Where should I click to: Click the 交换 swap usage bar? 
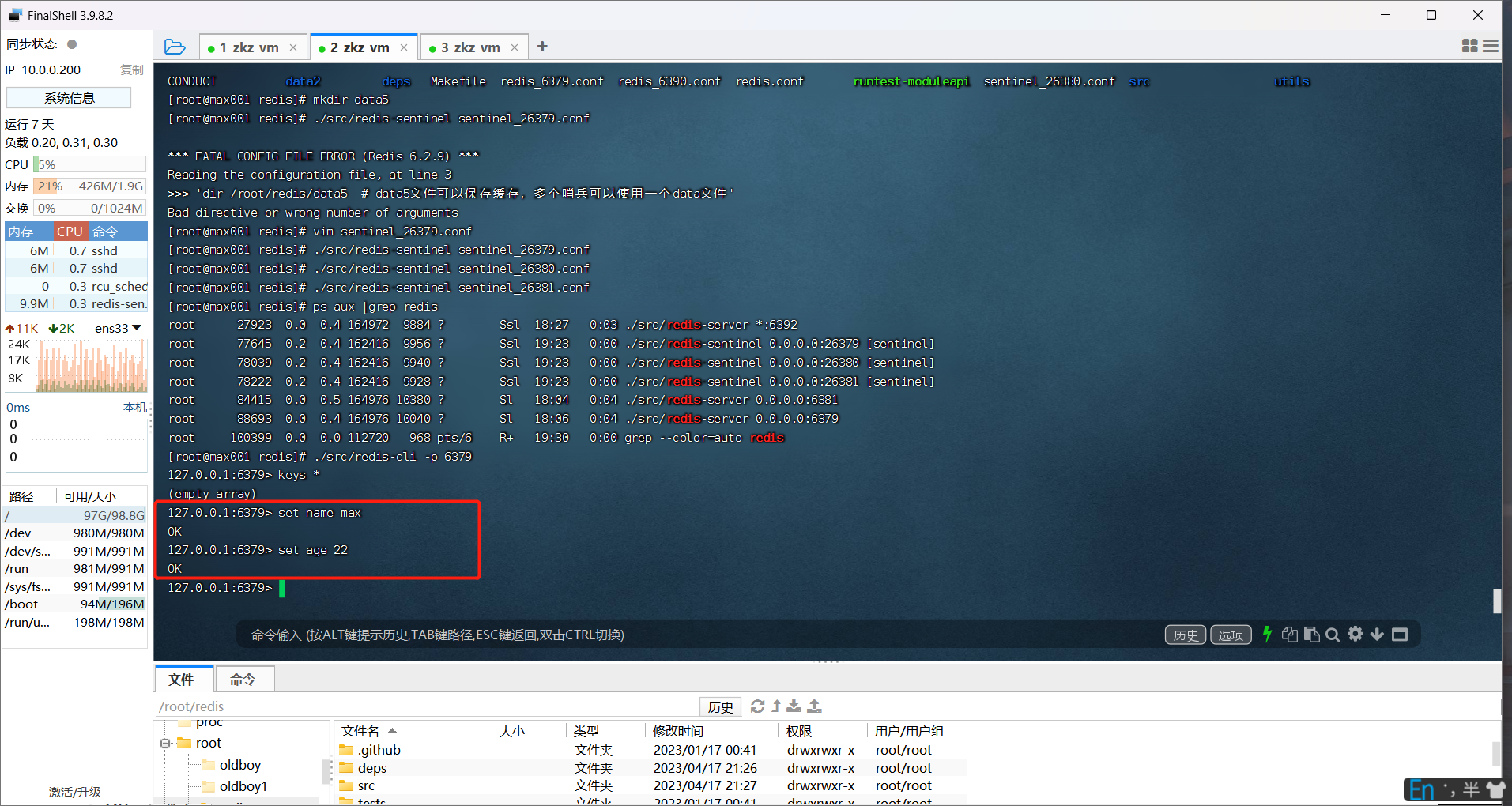pyautogui.click(x=89, y=209)
